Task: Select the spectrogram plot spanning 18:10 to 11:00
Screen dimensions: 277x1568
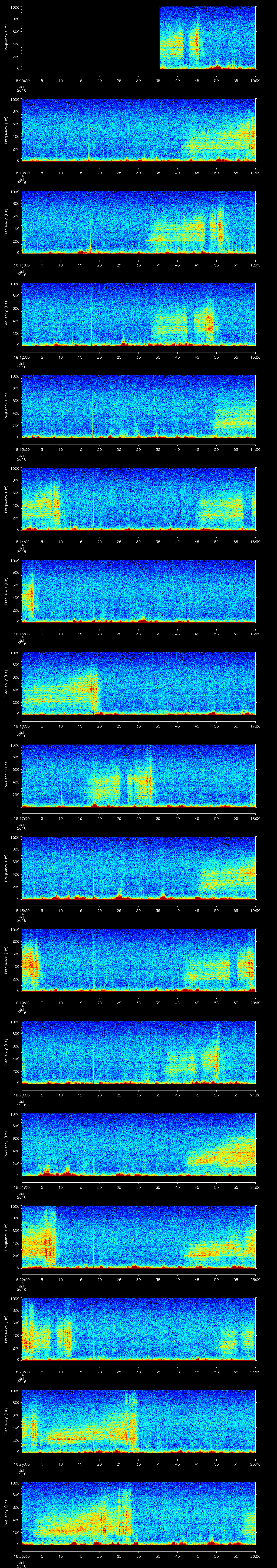Action: click(x=138, y=130)
